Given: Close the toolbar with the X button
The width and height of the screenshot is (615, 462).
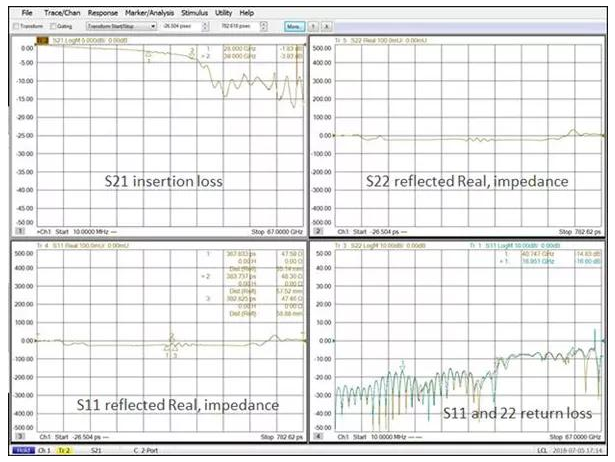Looking at the screenshot, I should point(326,27).
